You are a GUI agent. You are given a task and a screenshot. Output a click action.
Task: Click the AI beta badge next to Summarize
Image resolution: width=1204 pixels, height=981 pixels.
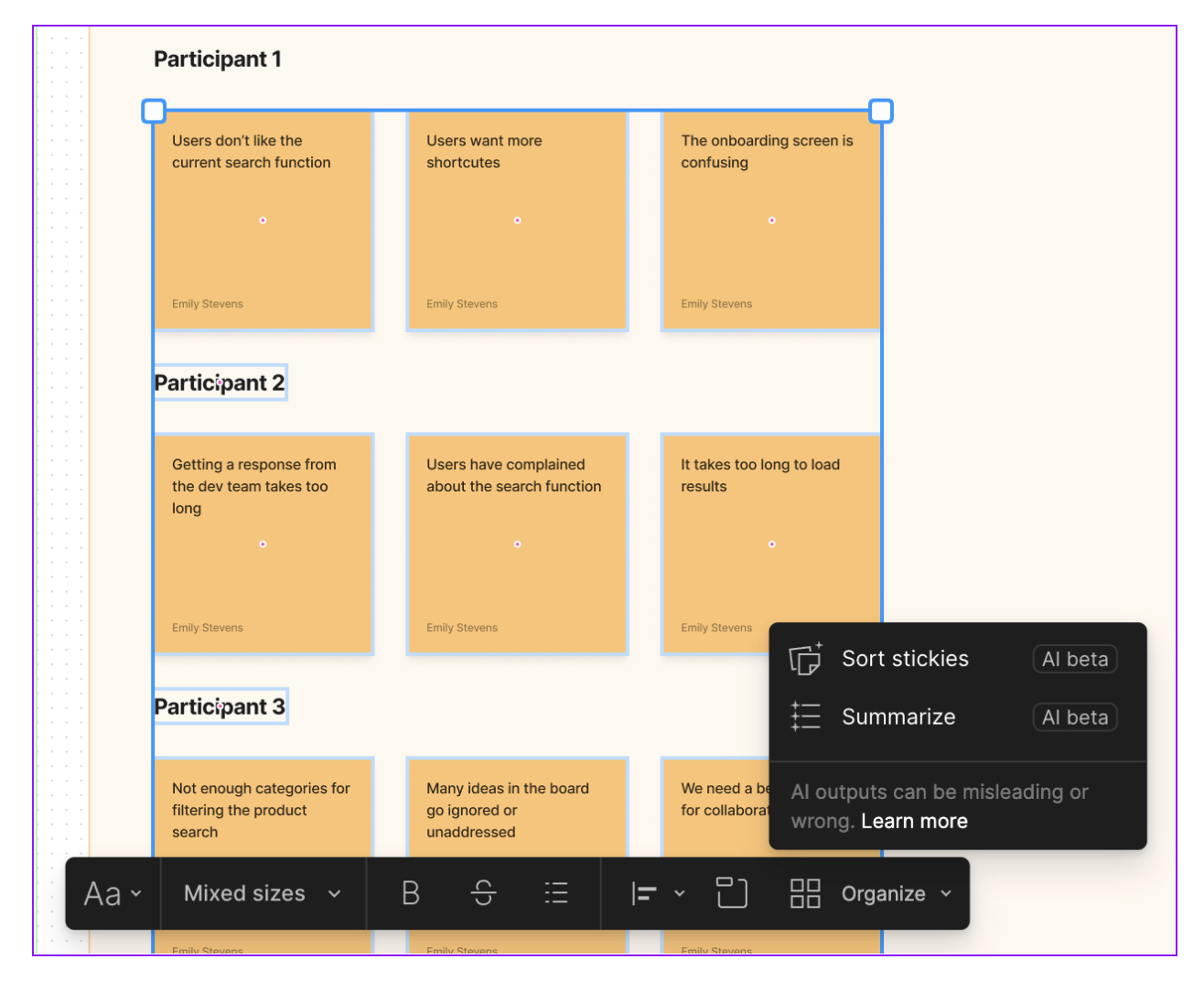1075,717
